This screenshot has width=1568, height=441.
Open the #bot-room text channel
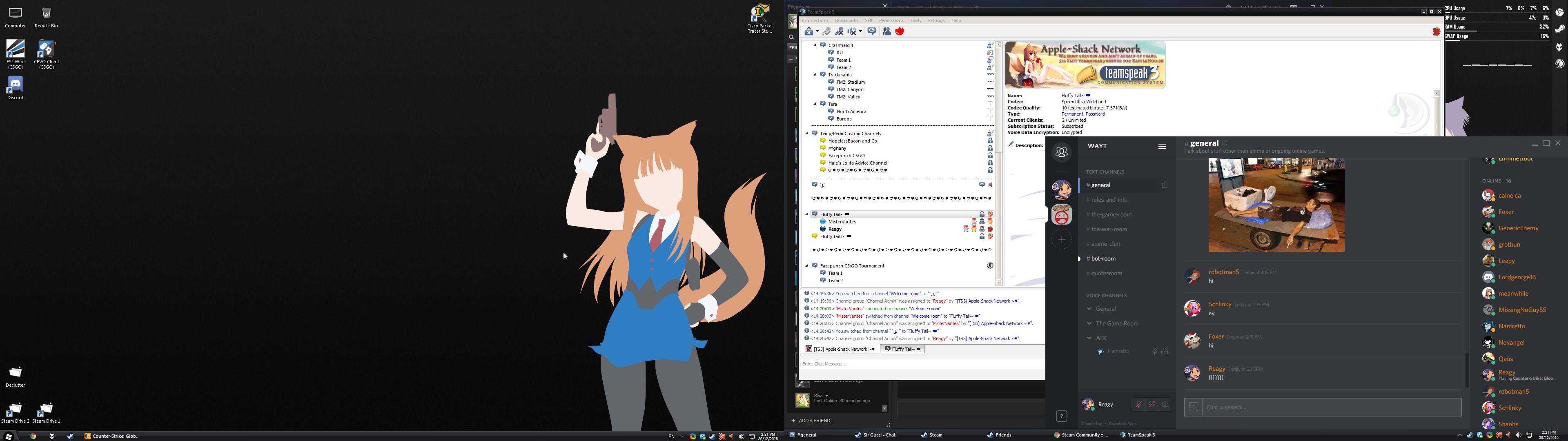[x=1101, y=259]
